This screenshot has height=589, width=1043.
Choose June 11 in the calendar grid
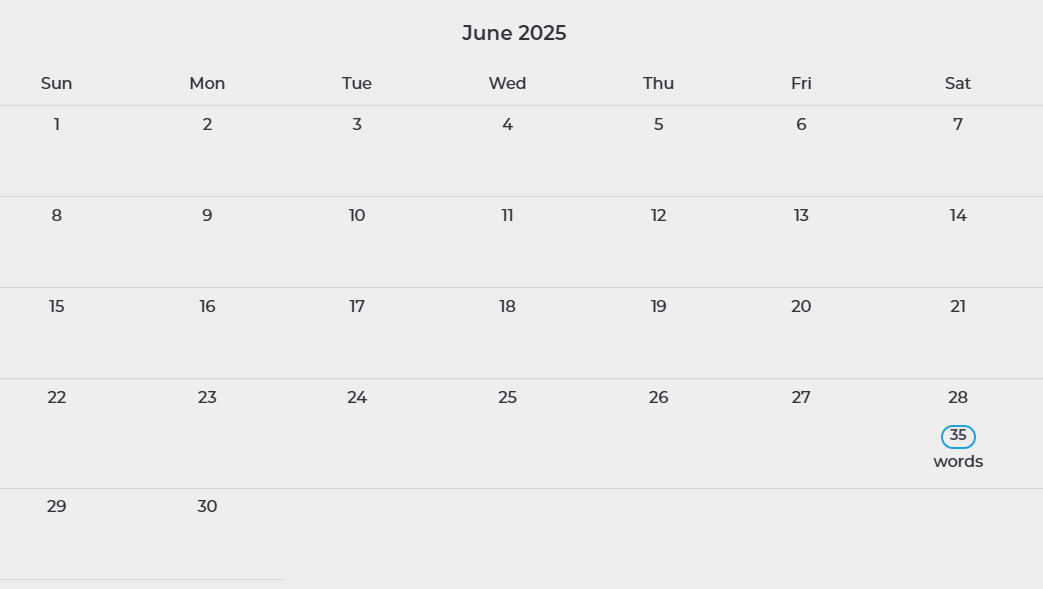(507, 216)
